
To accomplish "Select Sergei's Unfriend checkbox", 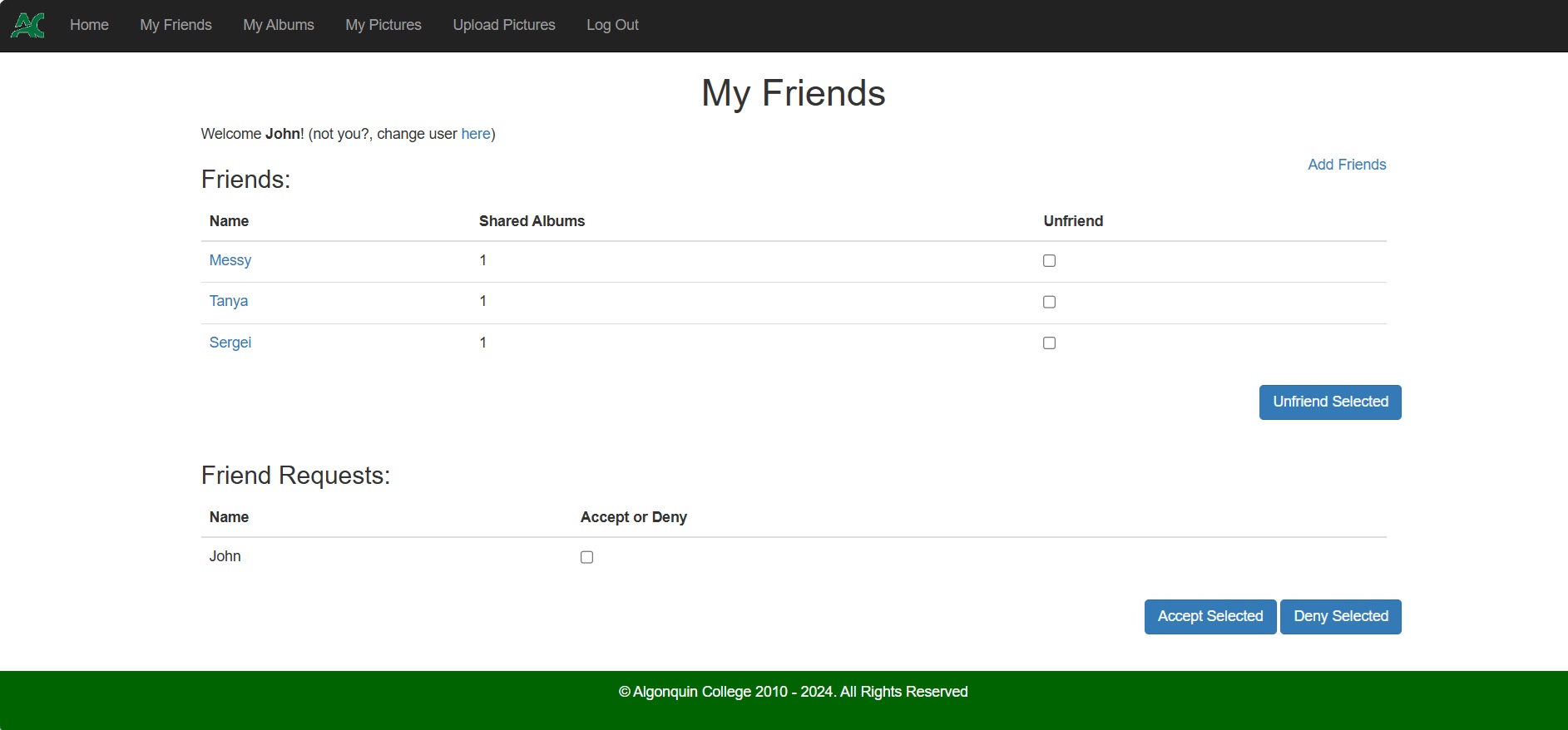I will pyautogui.click(x=1049, y=343).
